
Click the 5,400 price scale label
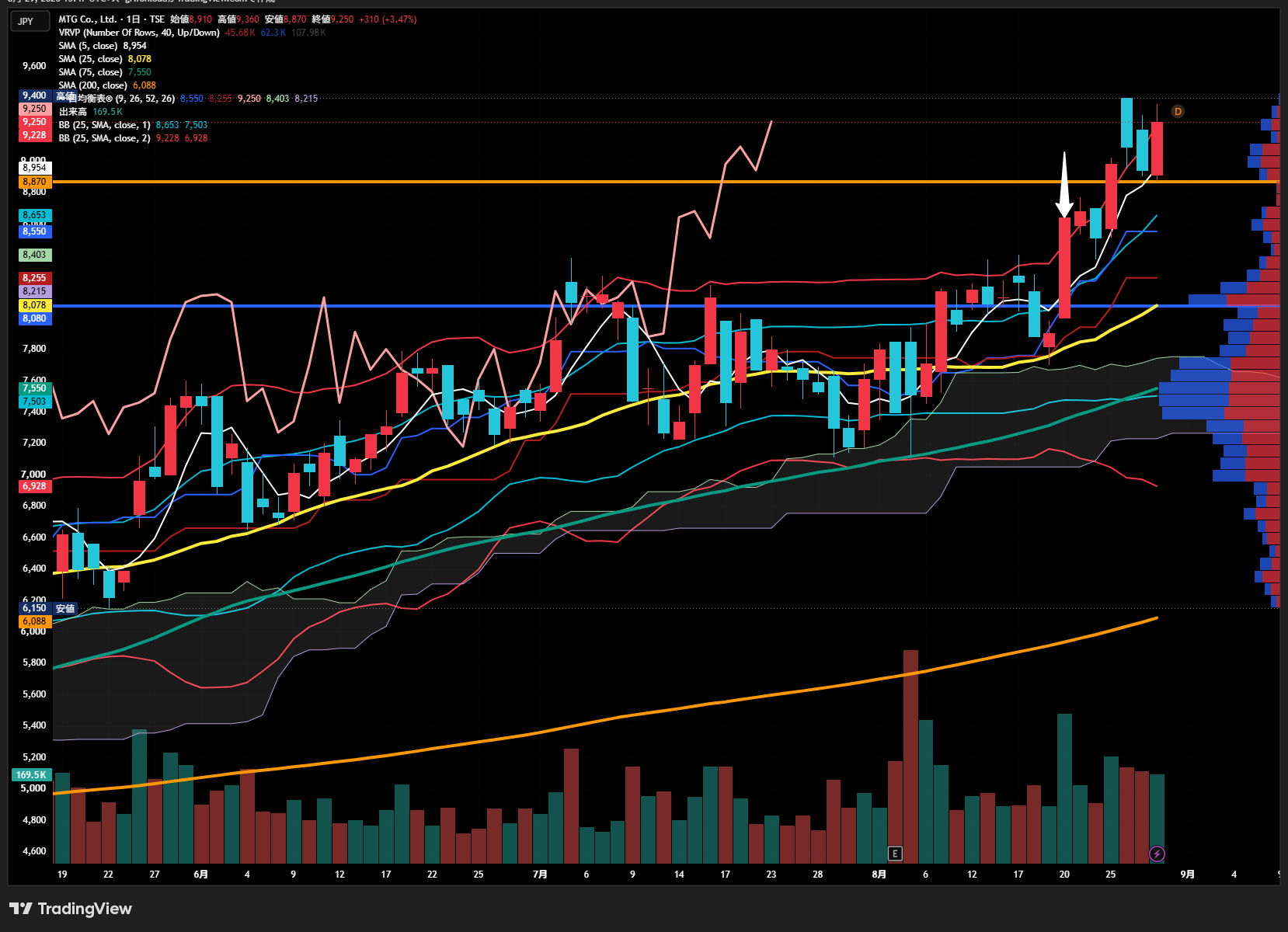(34, 725)
